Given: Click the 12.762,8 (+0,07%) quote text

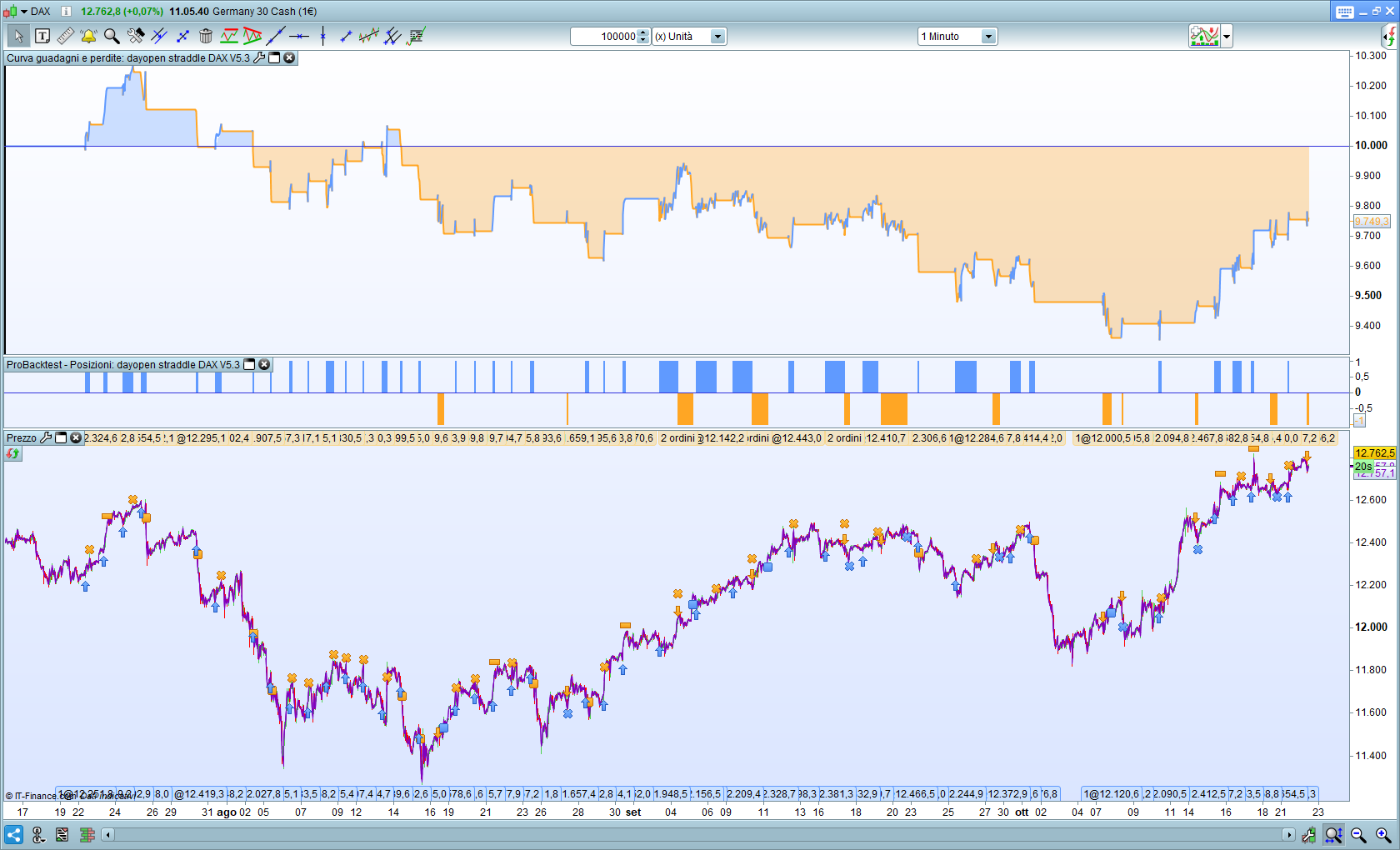Looking at the screenshot, I should pos(122,12).
